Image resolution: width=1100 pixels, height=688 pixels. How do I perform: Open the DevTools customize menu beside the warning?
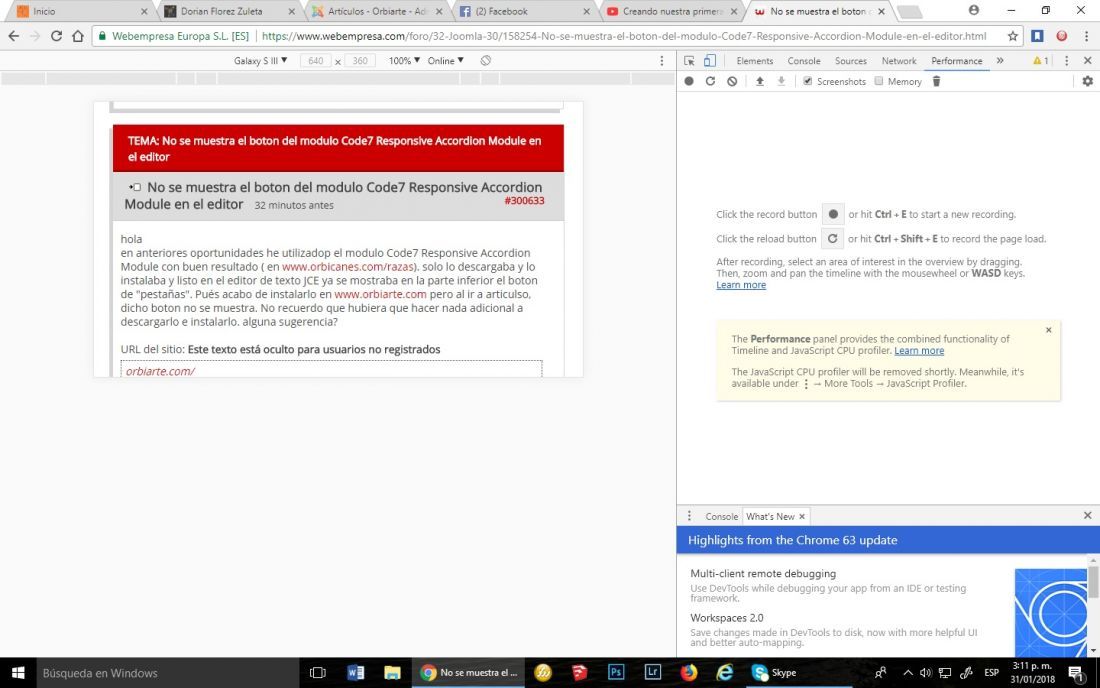(1066, 61)
